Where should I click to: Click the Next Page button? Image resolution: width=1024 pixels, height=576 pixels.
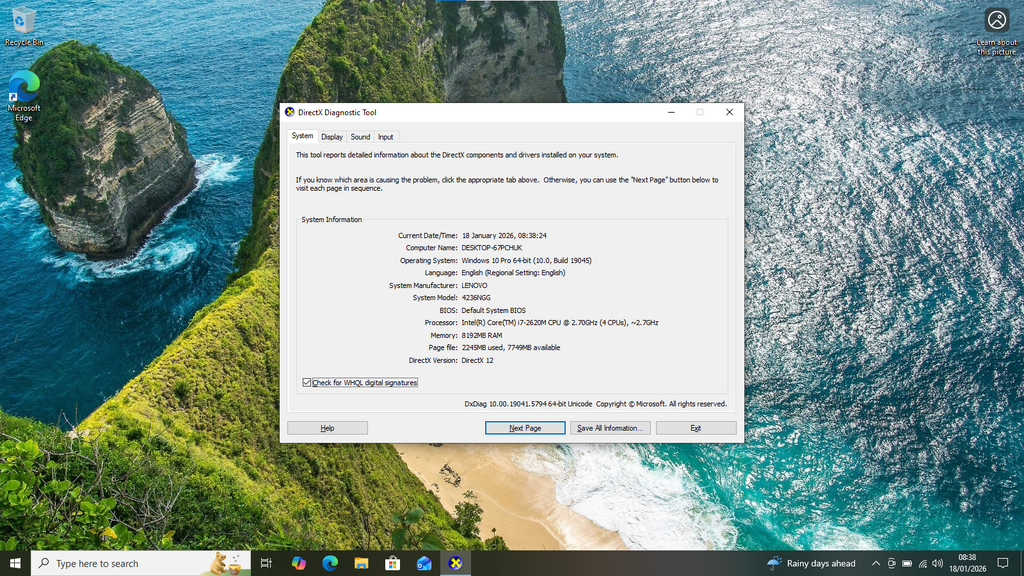(x=524, y=428)
